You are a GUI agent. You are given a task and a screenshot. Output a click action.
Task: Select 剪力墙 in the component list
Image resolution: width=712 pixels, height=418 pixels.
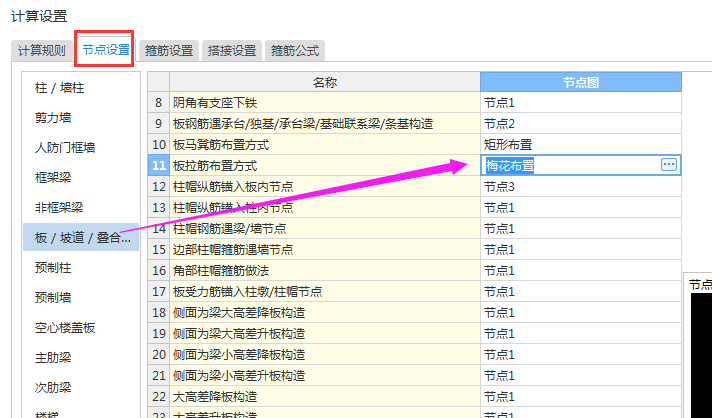tap(81, 118)
